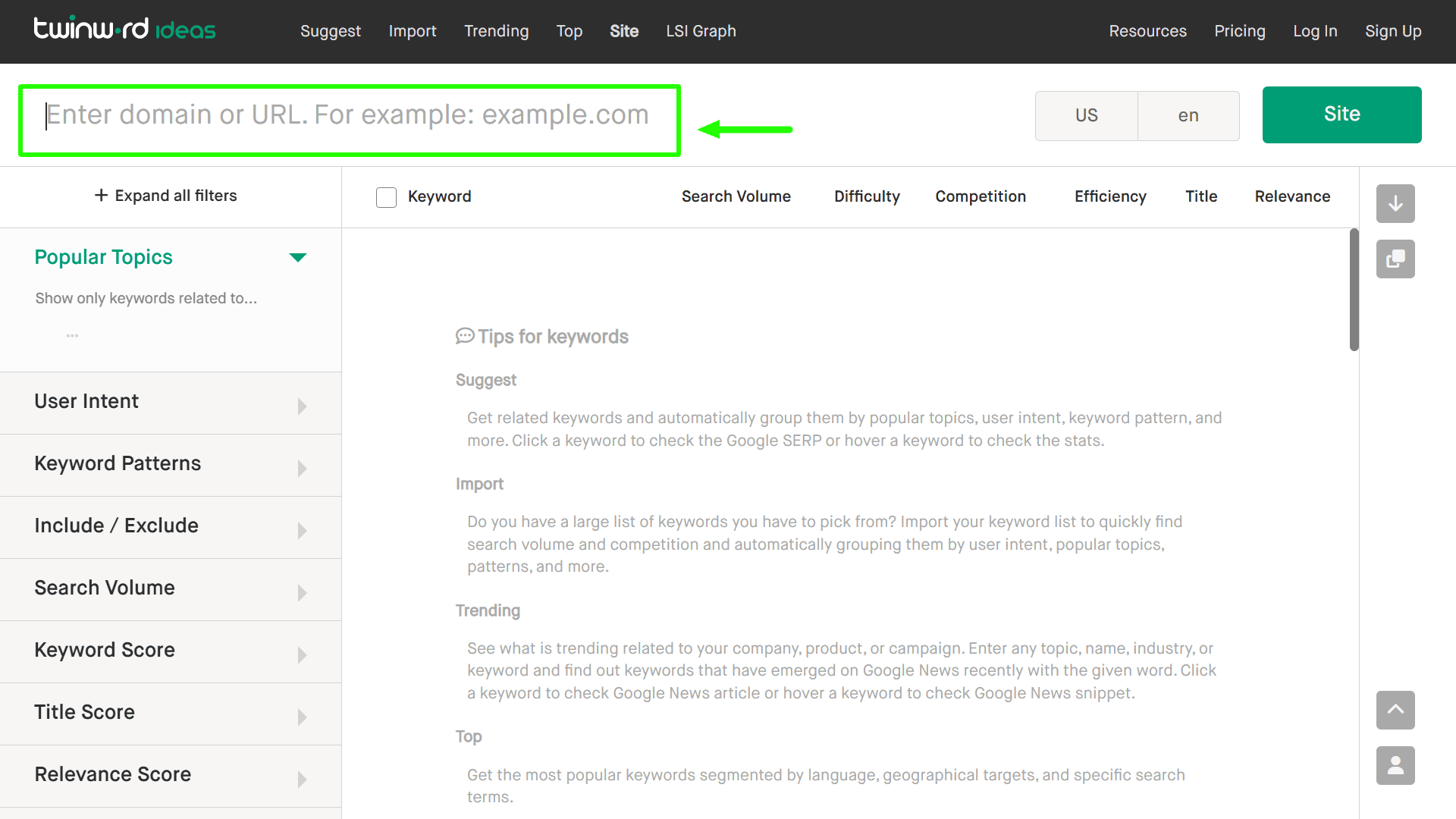Click the 'Tips for keywords' heading
Screen dimensions: 1456x819
click(541, 337)
